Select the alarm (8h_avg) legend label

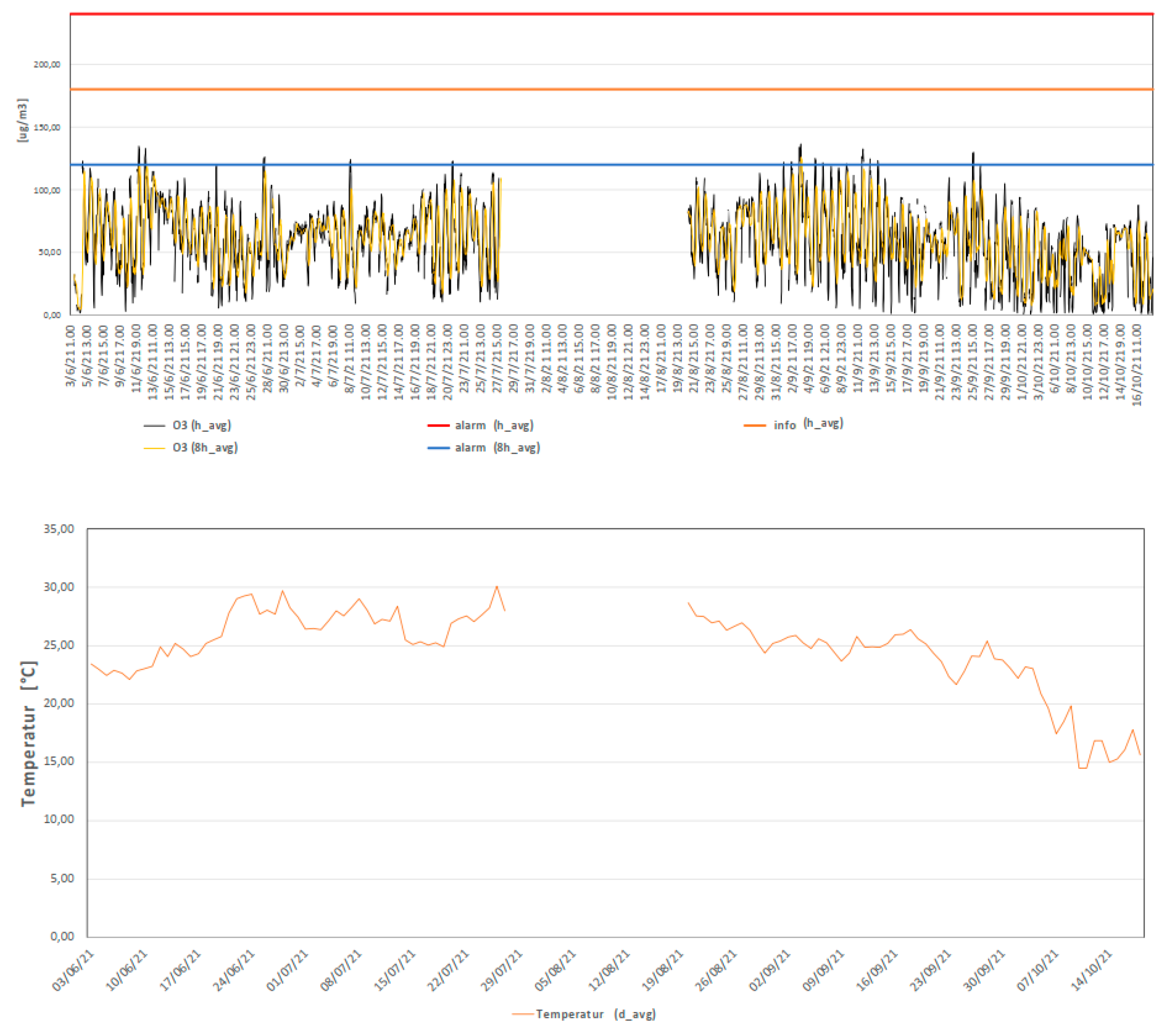pyautogui.click(x=497, y=448)
